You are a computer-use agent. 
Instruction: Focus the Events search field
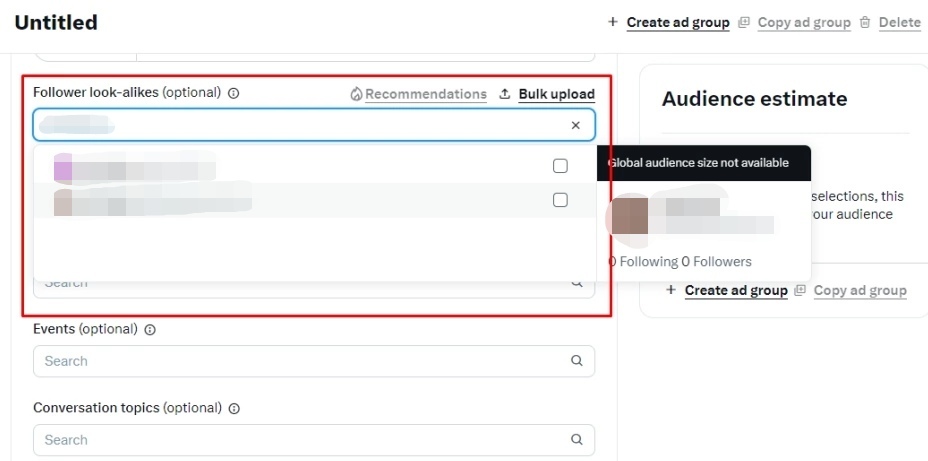click(314, 361)
